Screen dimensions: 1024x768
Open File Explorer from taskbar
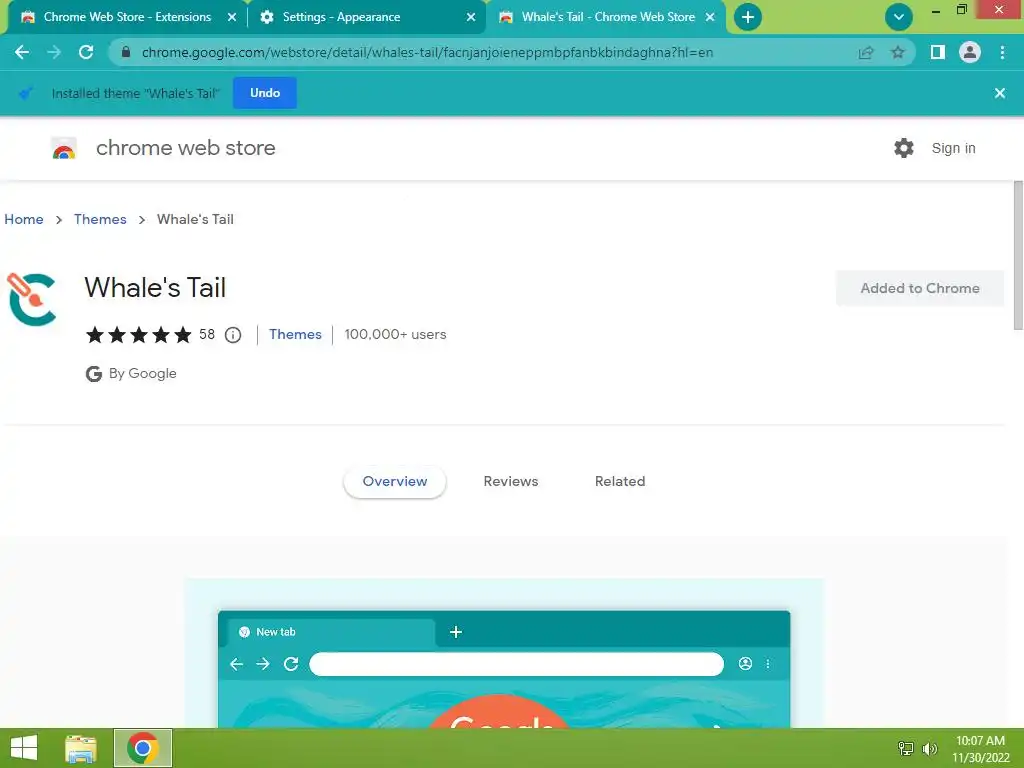[81, 748]
